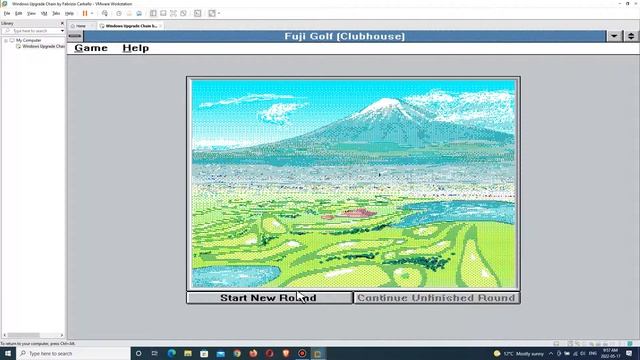640x360 pixels.
Task: Open File Explorer from taskbar
Action: pos(188,353)
